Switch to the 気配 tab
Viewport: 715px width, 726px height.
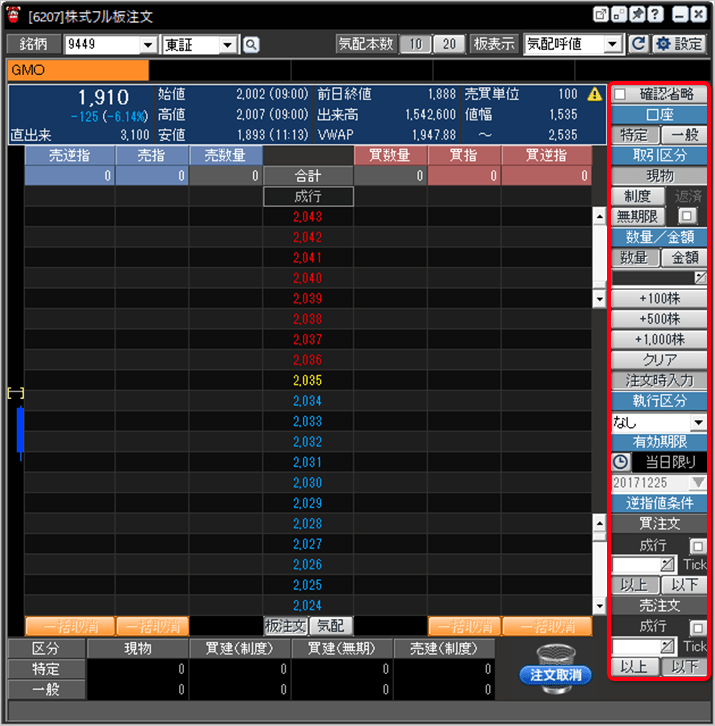click(329, 626)
